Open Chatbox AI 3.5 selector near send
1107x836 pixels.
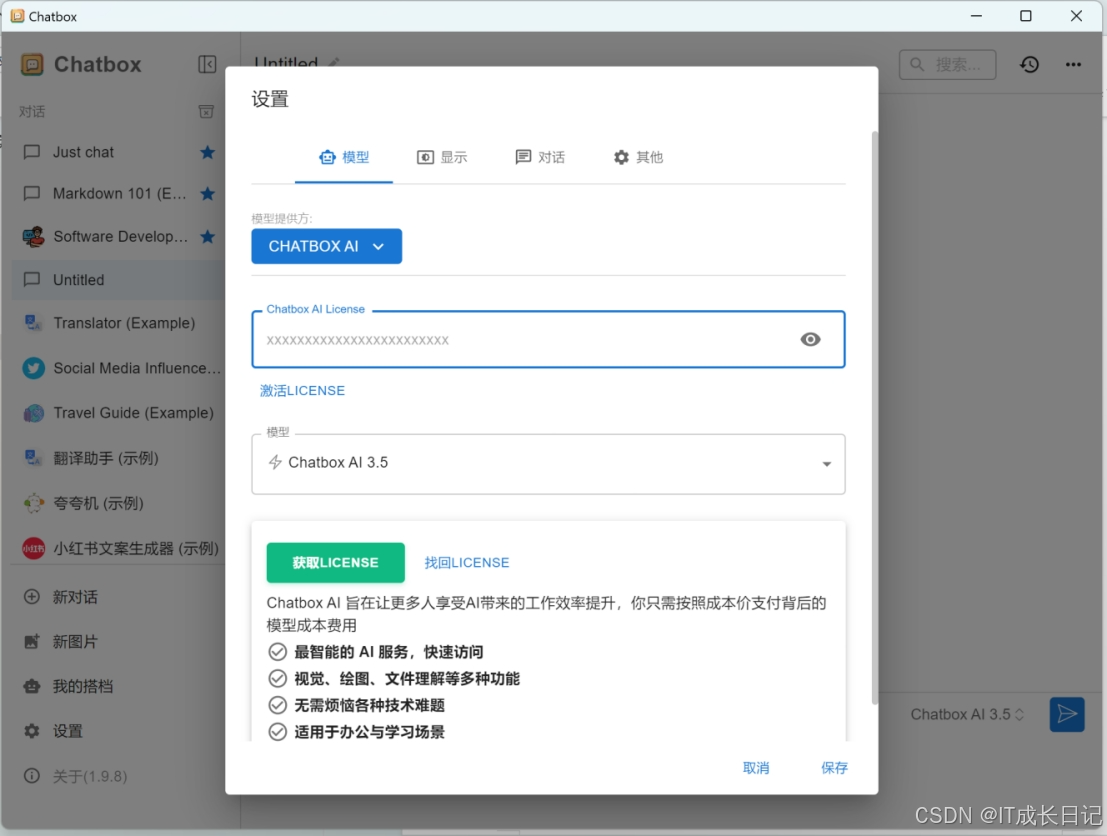(967, 715)
